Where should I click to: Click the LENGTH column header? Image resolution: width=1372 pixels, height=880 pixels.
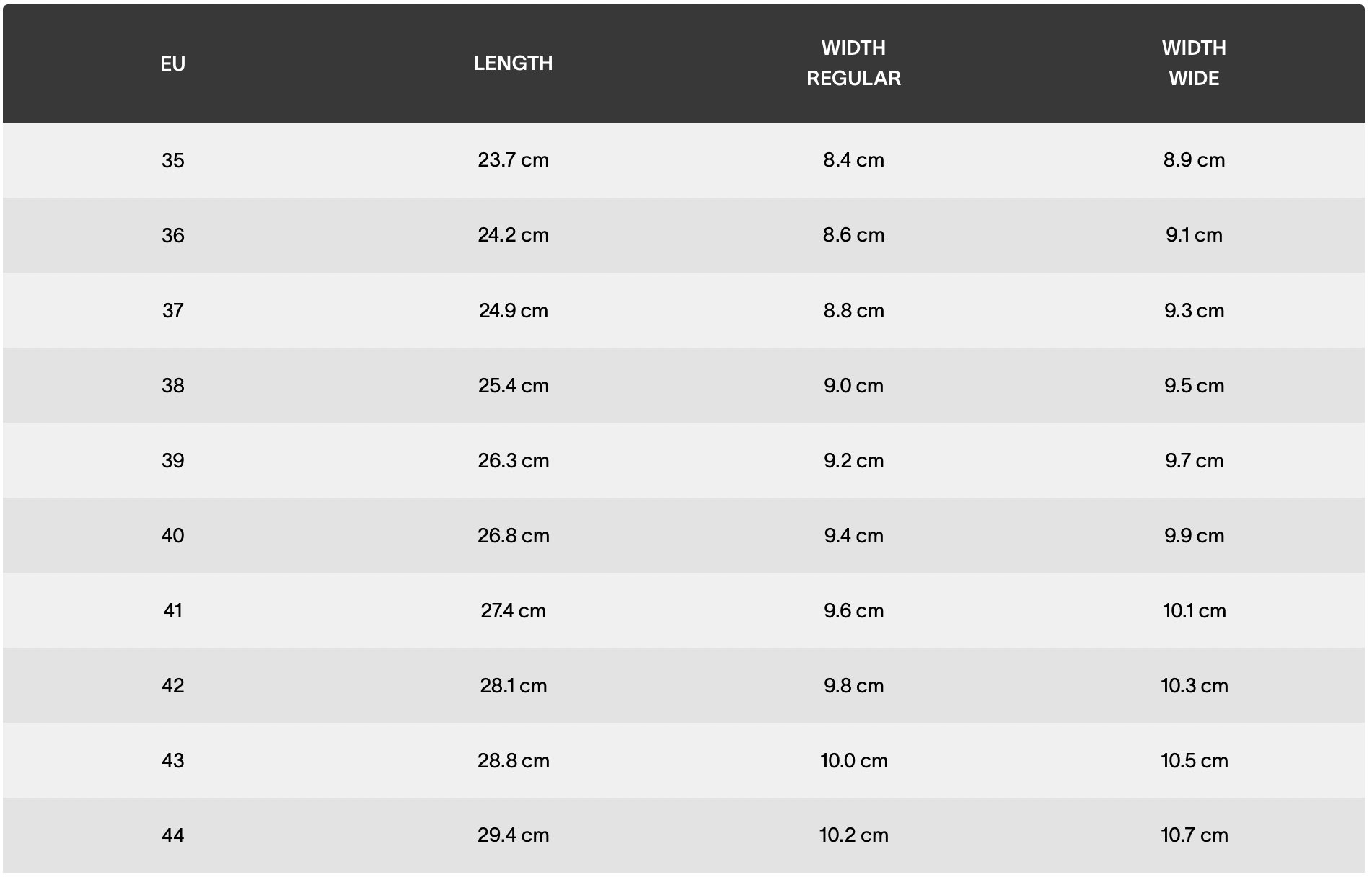pyautogui.click(x=513, y=63)
